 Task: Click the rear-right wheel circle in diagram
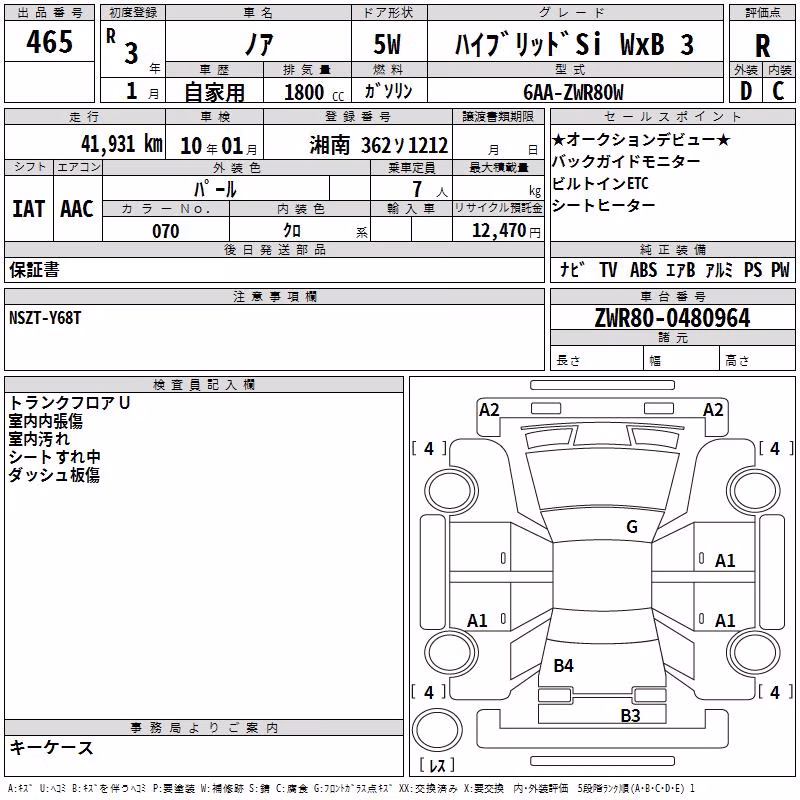[x=753, y=652]
